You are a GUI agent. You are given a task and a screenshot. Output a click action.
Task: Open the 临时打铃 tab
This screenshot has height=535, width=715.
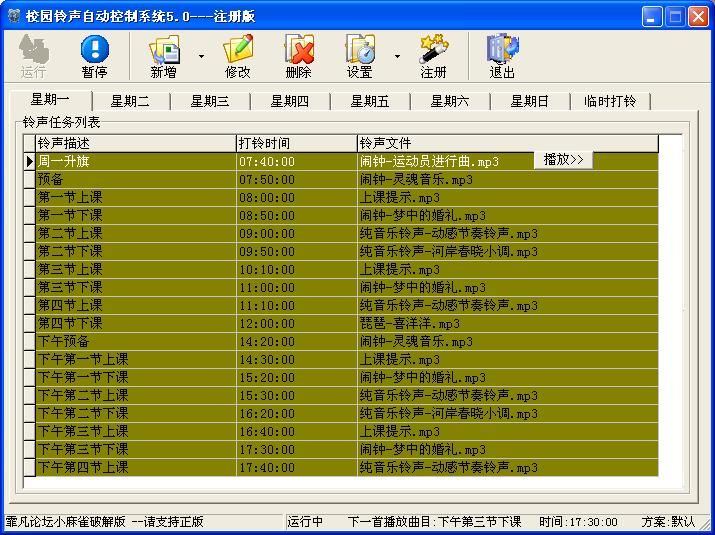[610, 101]
